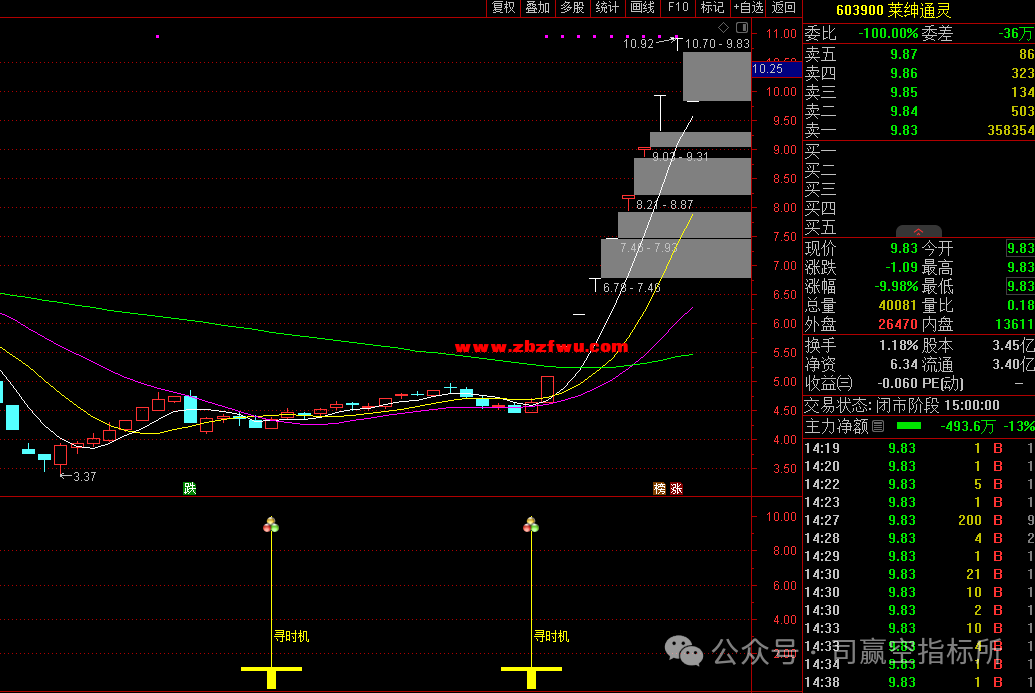Click the 标记 mark button
Image resolution: width=1035 pixels, height=693 pixels.
coord(712,7)
